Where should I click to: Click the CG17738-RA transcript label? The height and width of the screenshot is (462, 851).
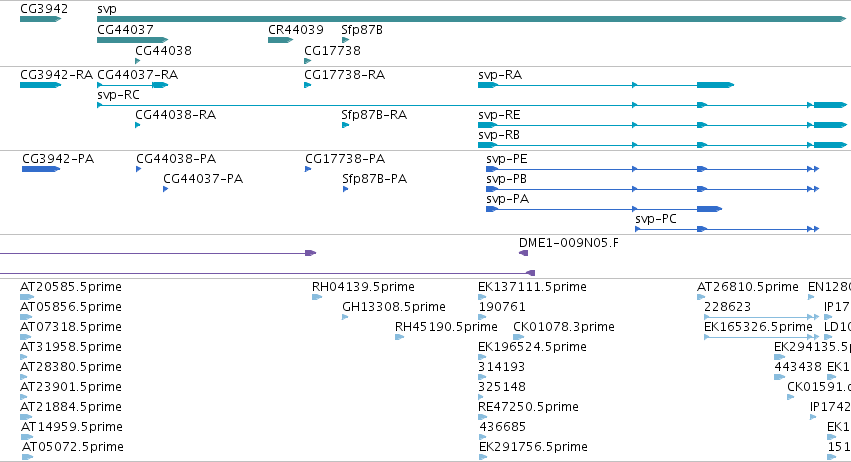pos(345,74)
